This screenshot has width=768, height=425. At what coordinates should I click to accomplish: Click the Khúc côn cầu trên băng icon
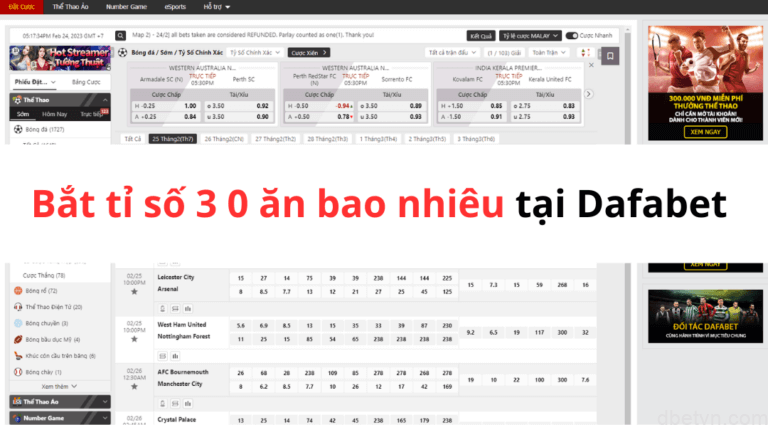click(x=18, y=355)
